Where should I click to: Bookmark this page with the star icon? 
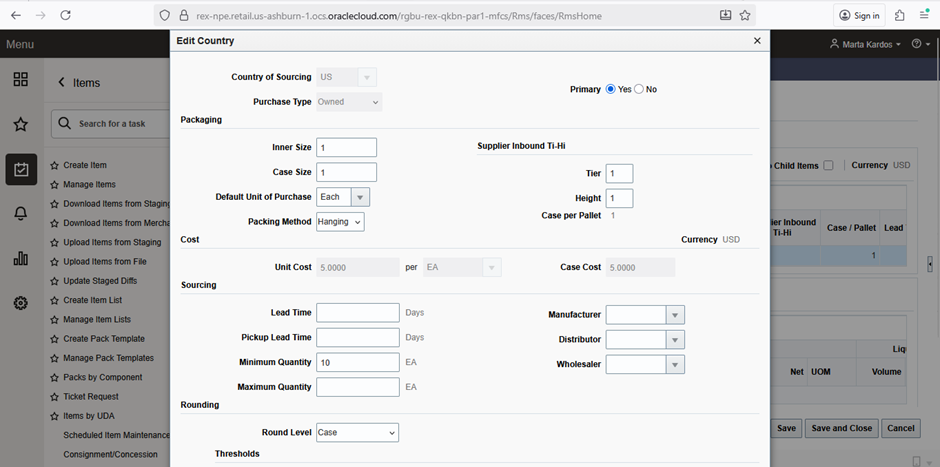(745, 15)
